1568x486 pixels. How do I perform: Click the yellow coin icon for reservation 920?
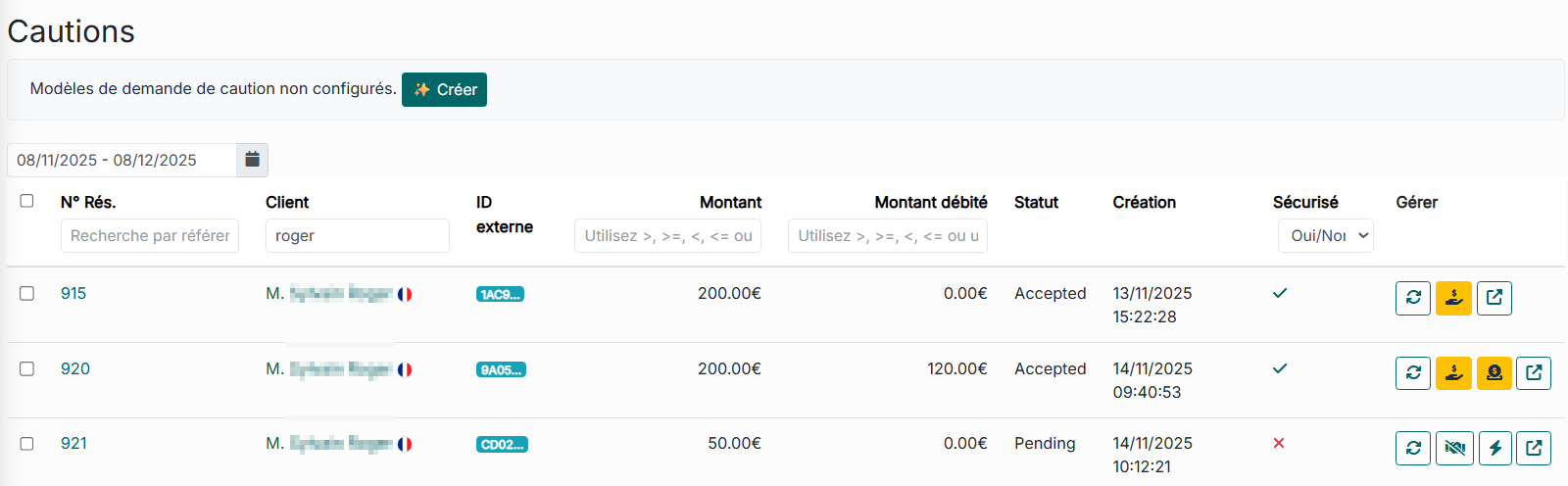(x=1494, y=373)
